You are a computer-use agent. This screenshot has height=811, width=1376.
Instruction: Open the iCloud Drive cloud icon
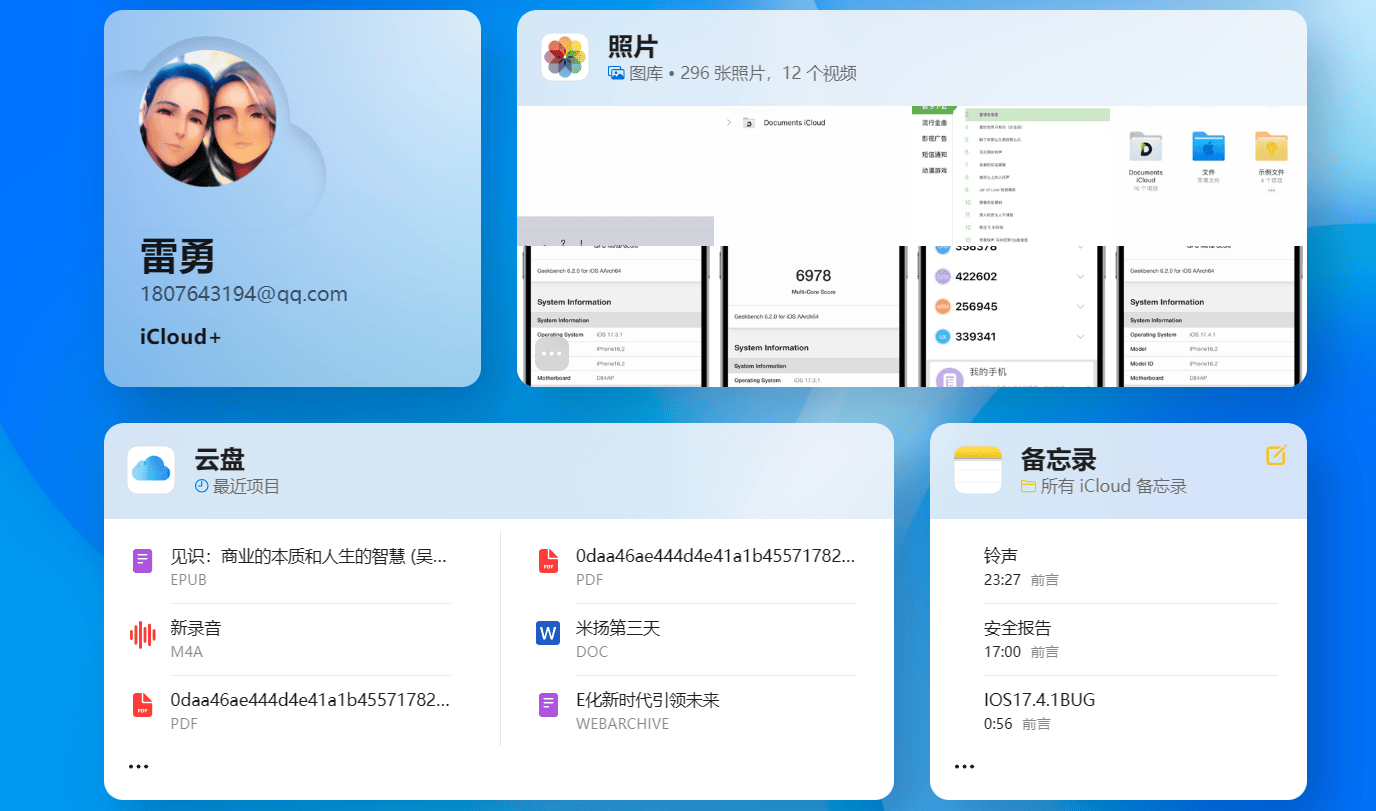pyautogui.click(x=151, y=470)
